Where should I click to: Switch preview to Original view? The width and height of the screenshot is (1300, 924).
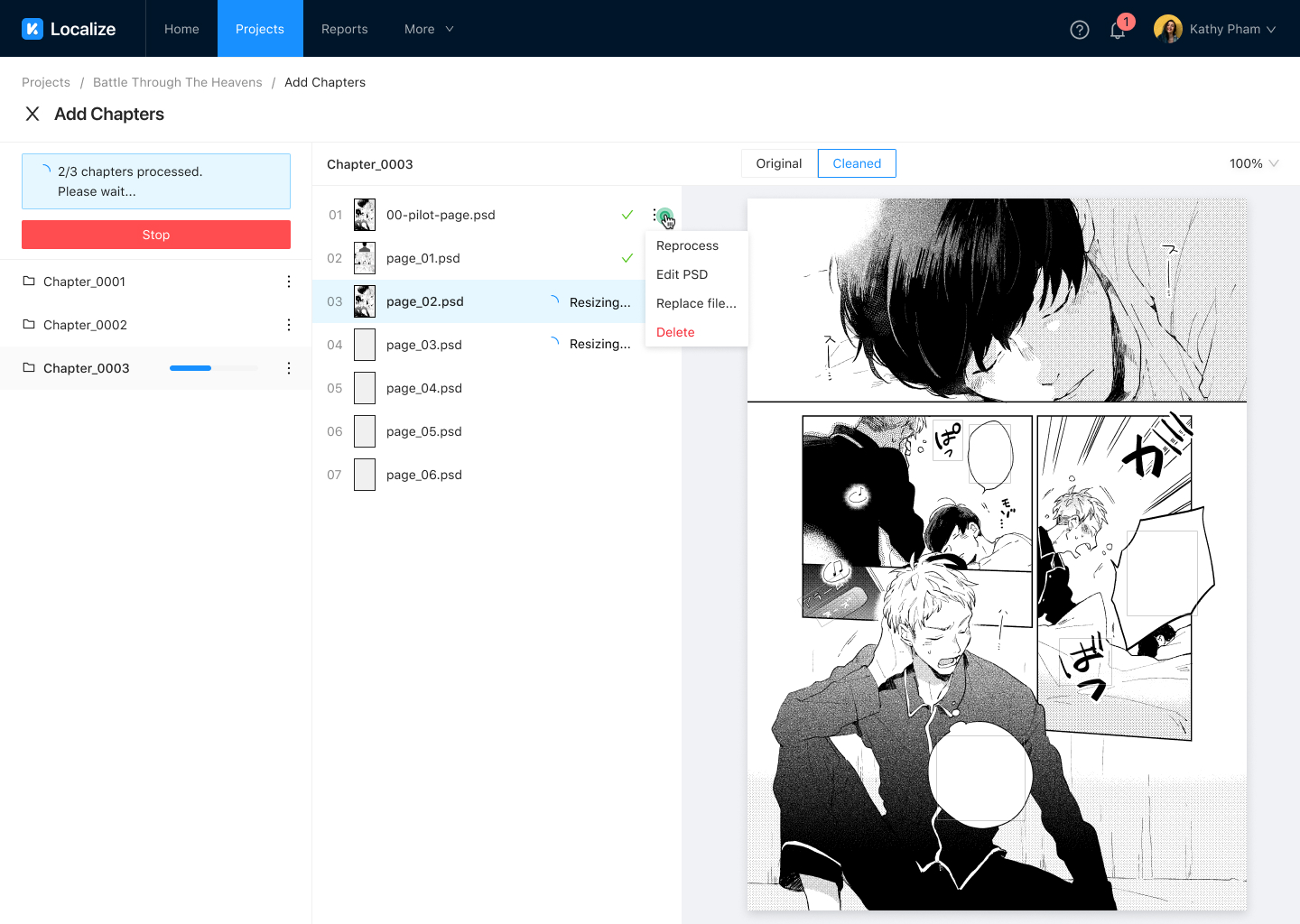tap(778, 163)
